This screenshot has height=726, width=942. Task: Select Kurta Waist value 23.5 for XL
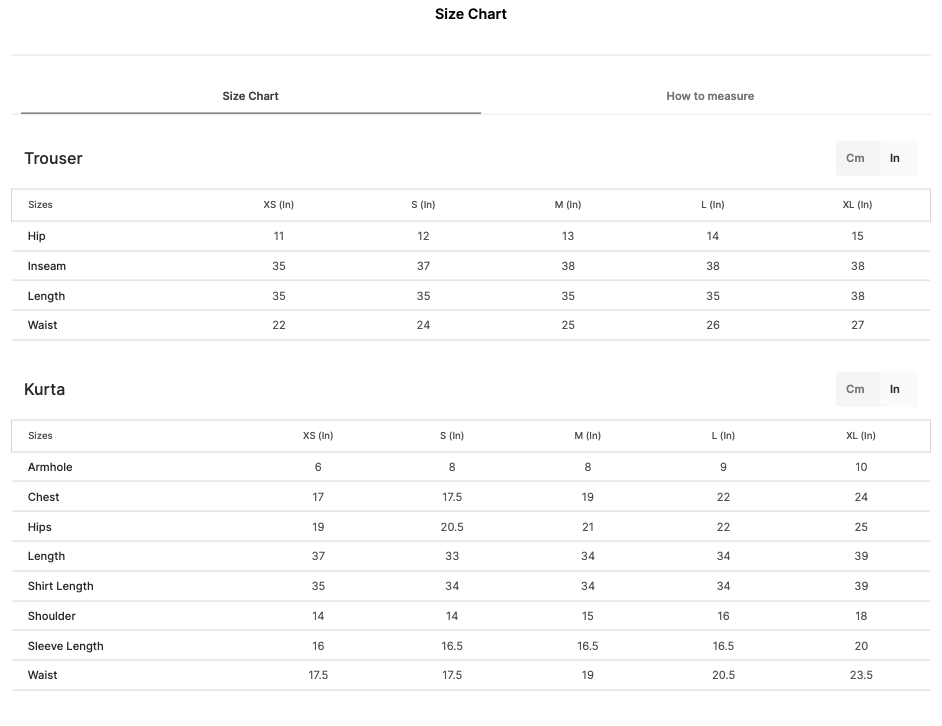tap(861, 675)
